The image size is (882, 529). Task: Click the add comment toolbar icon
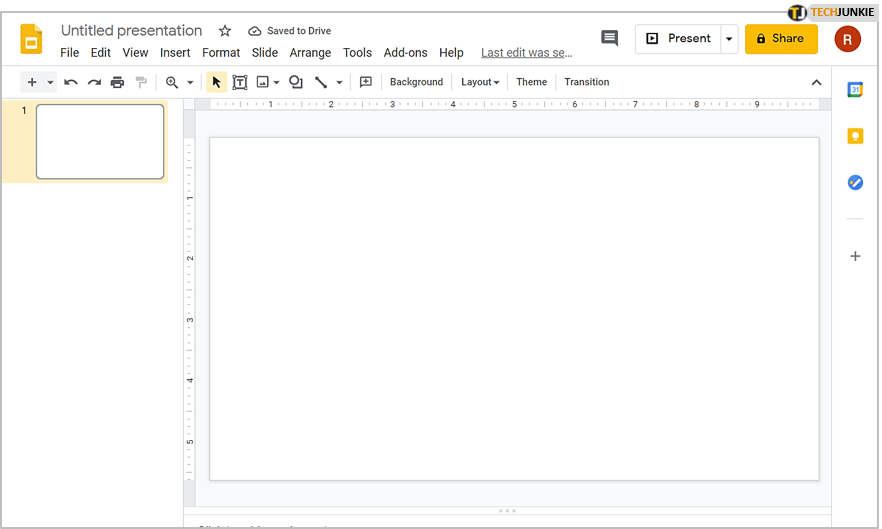(x=366, y=82)
